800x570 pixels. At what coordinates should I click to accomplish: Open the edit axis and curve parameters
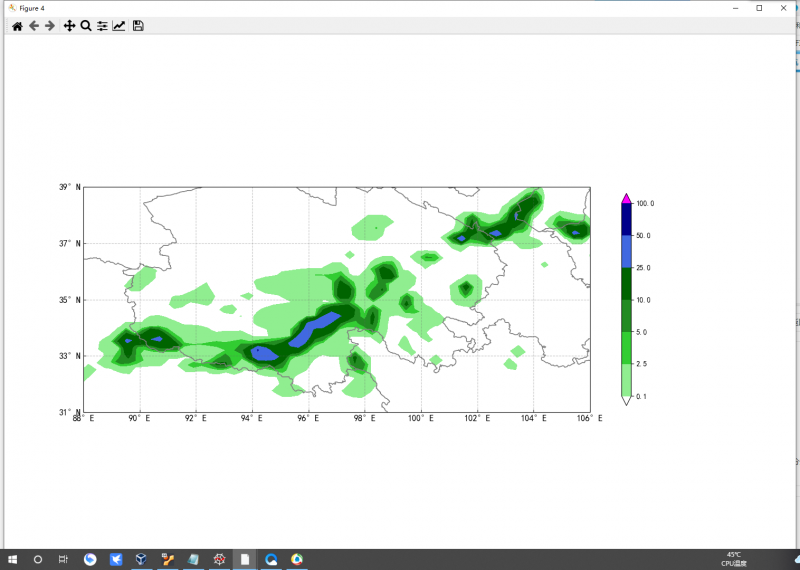(x=119, y=26)
